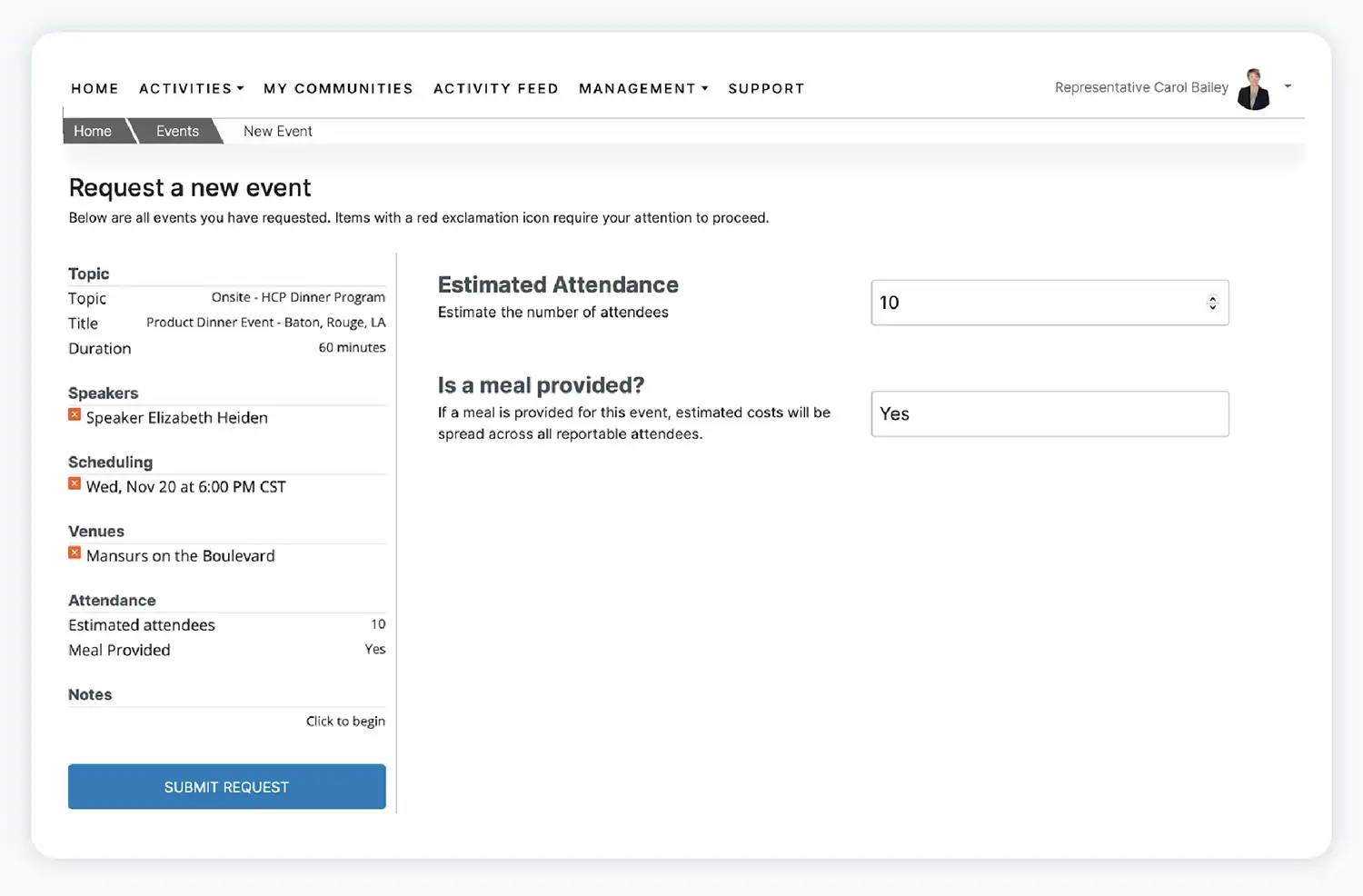Select the Estimated attendees row in sidebar

point(226,624)
